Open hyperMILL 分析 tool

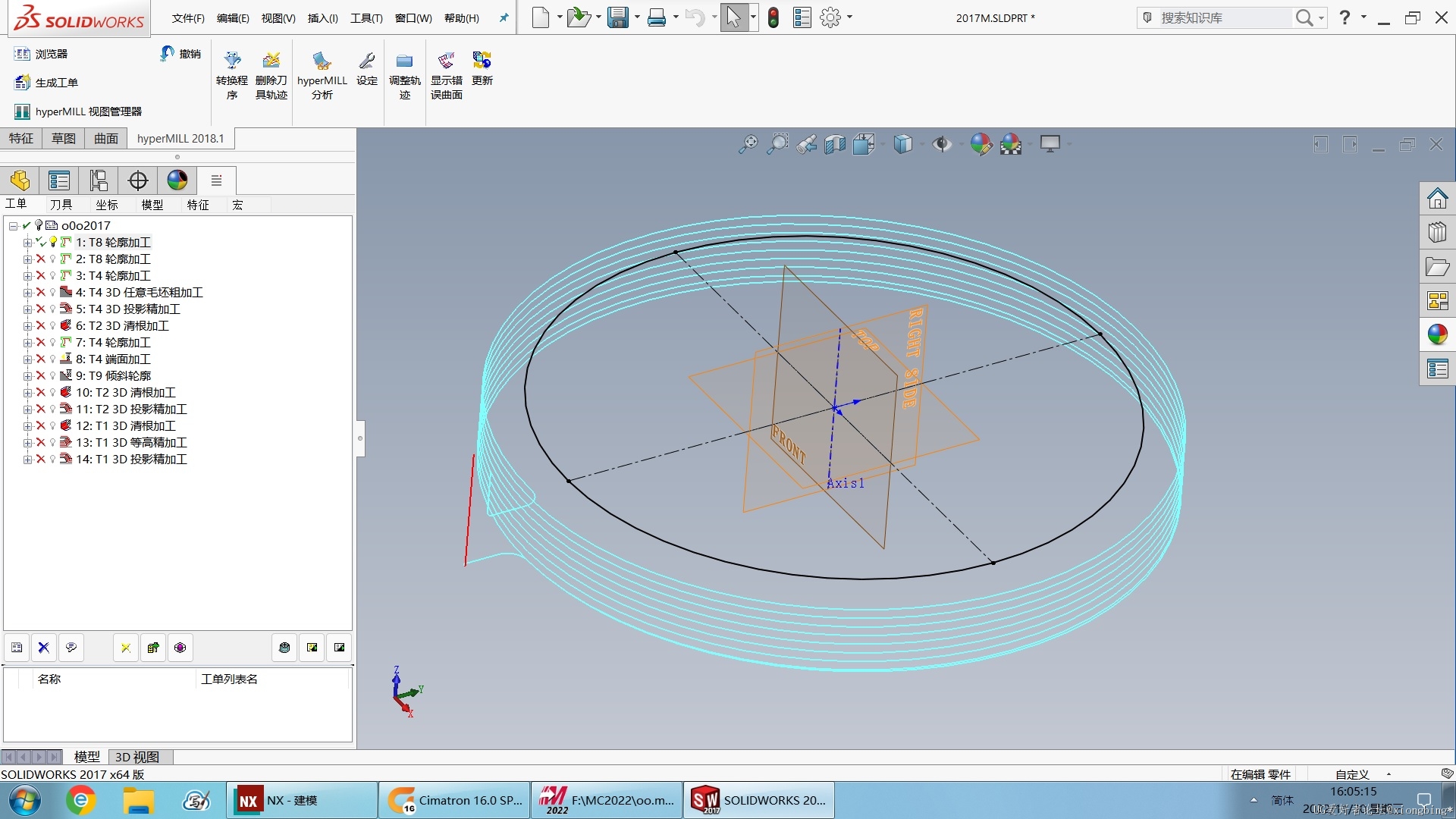pos(322,76)
